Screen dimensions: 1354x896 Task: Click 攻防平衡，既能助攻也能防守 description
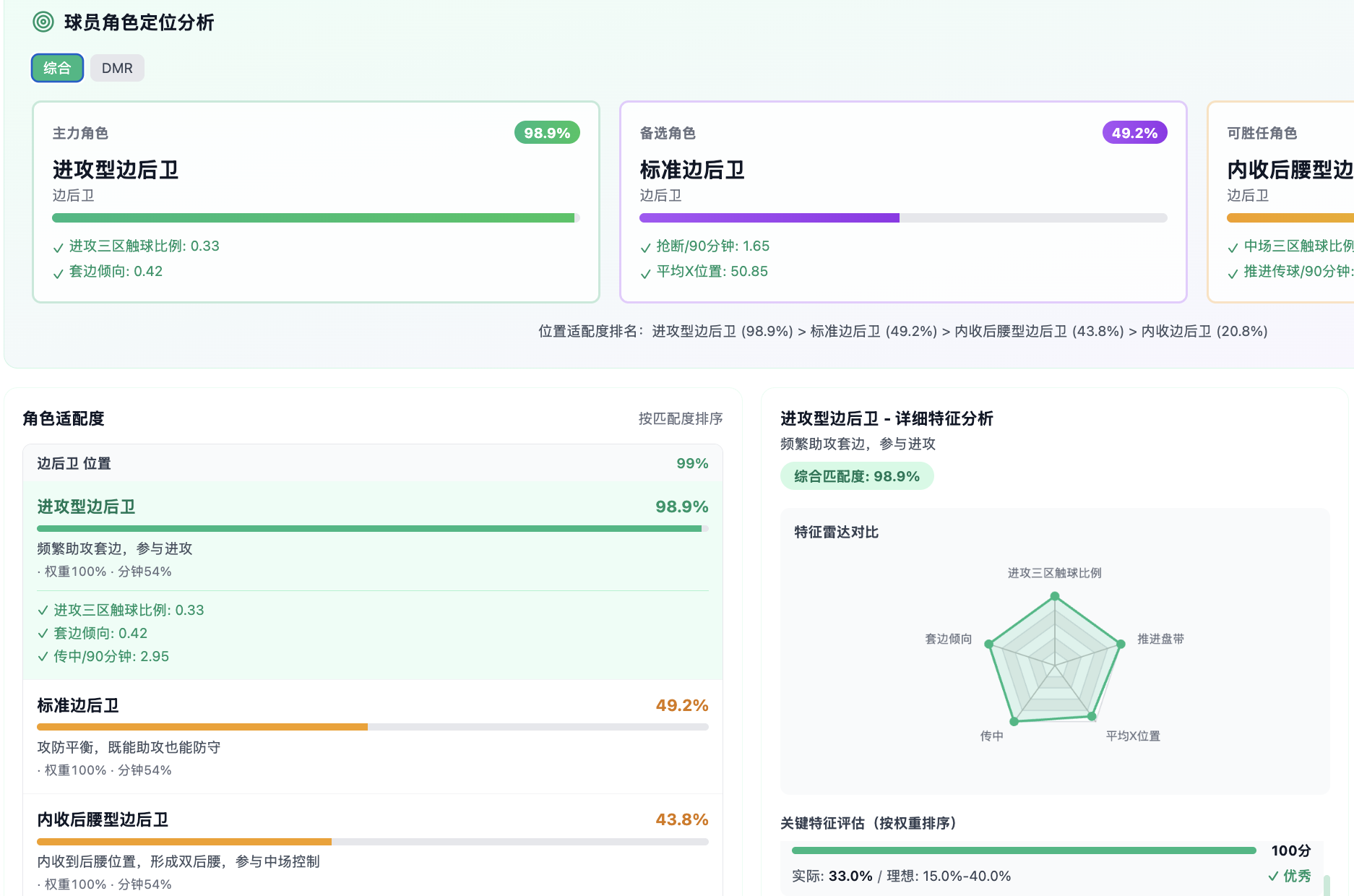click(x=129, y=747)
